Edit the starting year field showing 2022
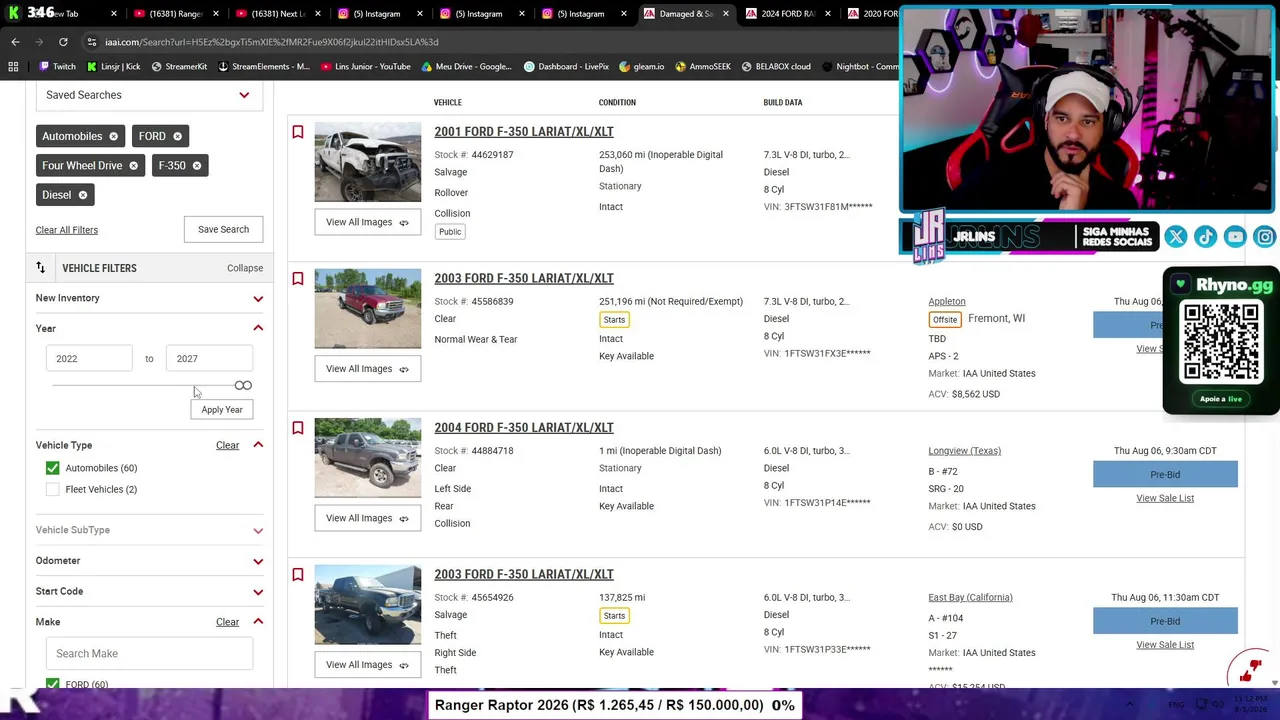 tap(89, 359)
